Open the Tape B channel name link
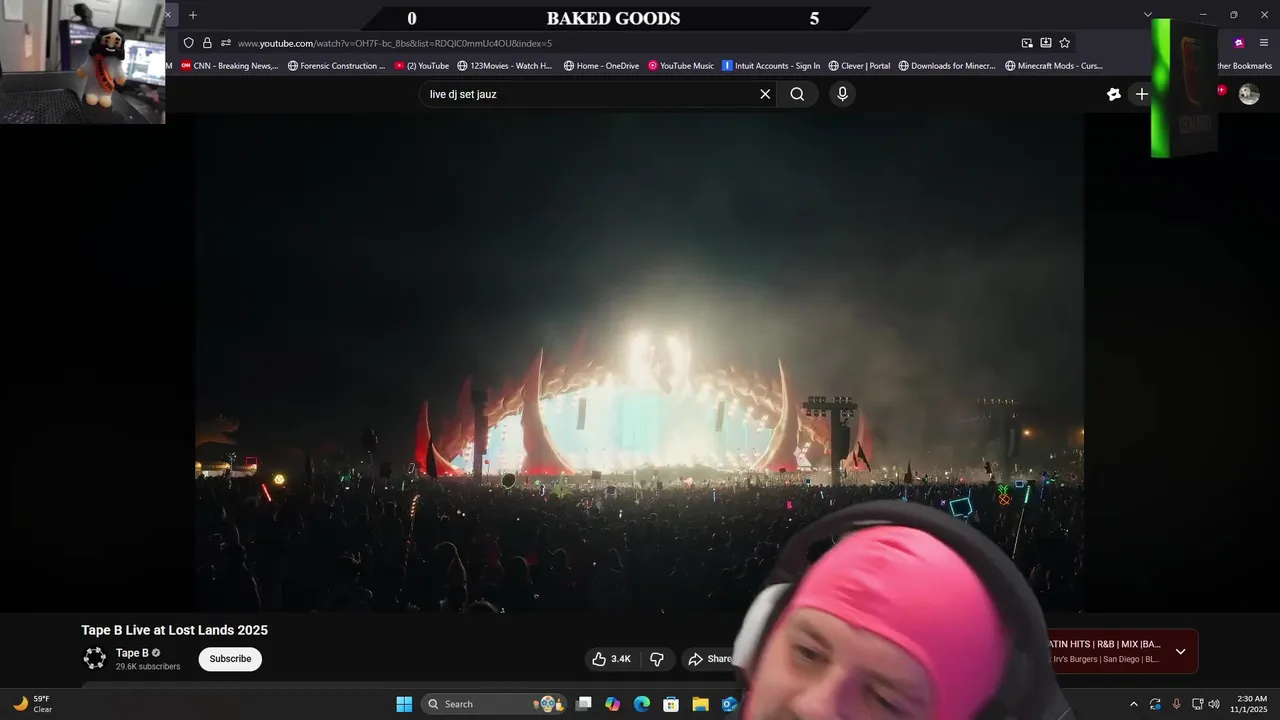The image size is (1280, 720). [x=132, y=653]
